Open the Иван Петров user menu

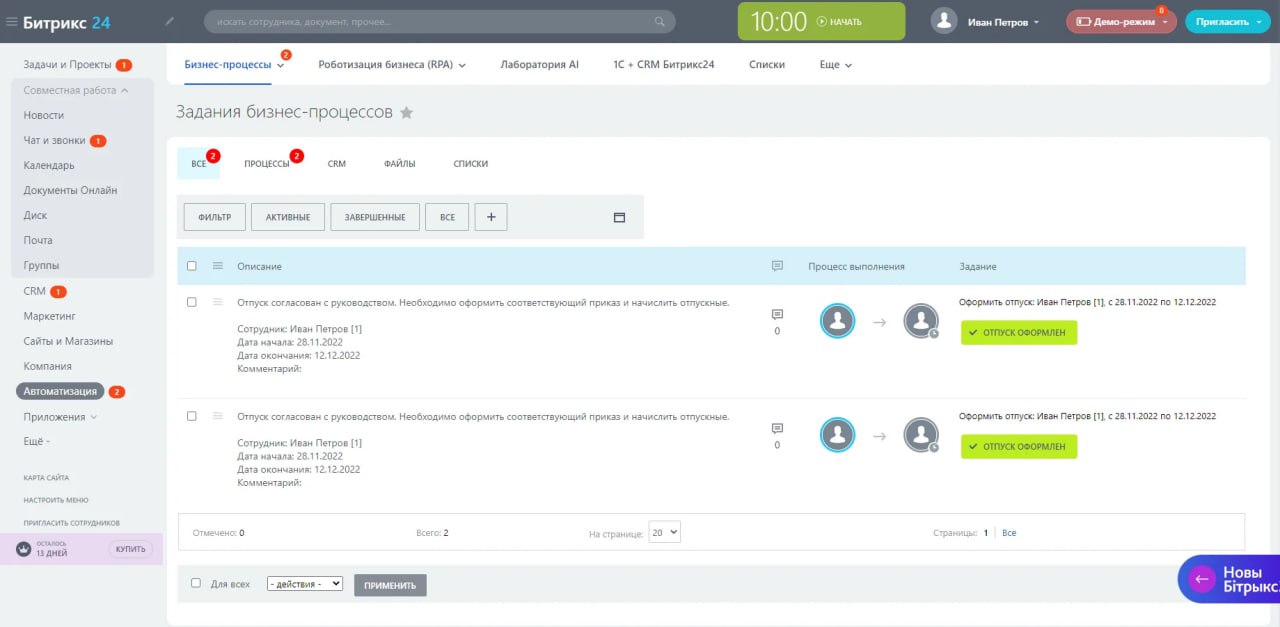[1003, 22]
